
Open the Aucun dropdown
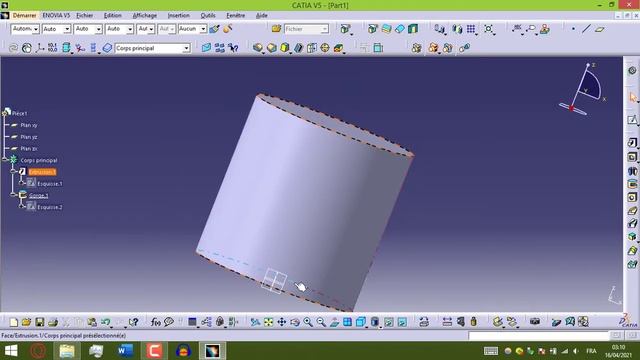pos(192,29)
